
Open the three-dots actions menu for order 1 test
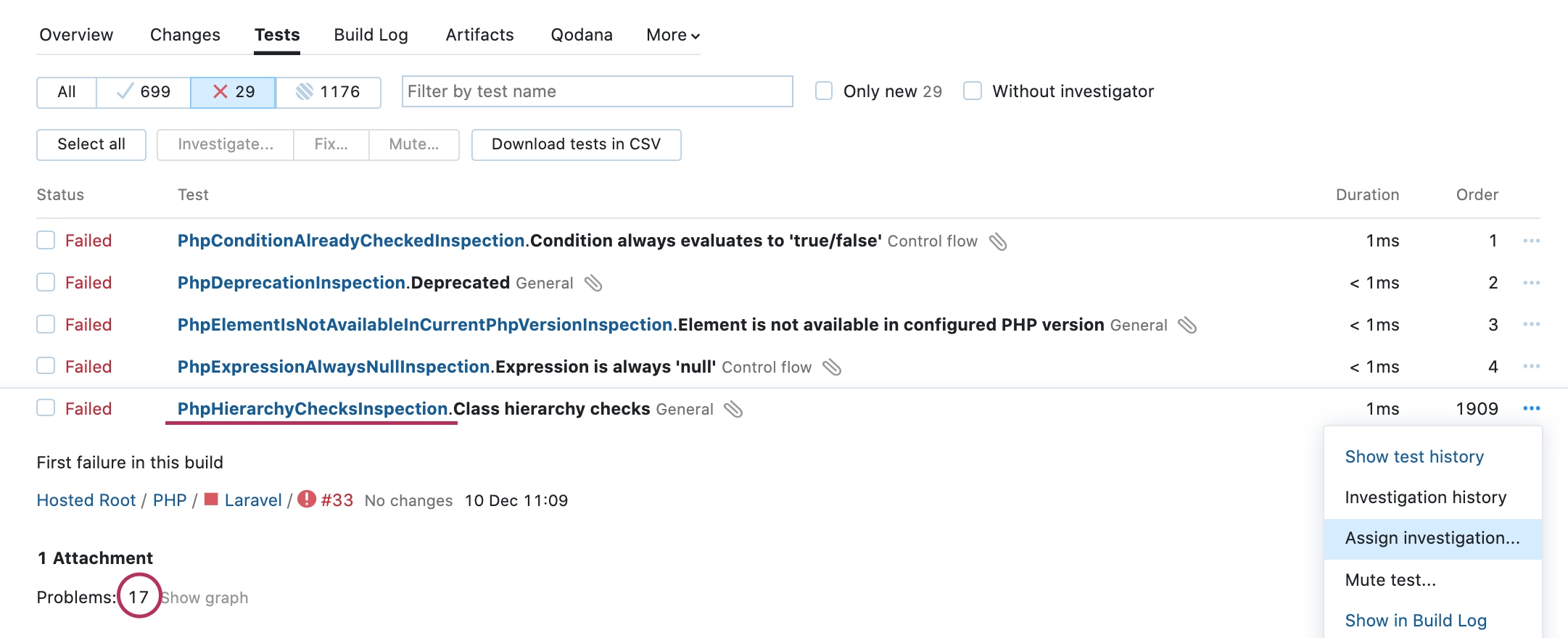click(1531, 241)
